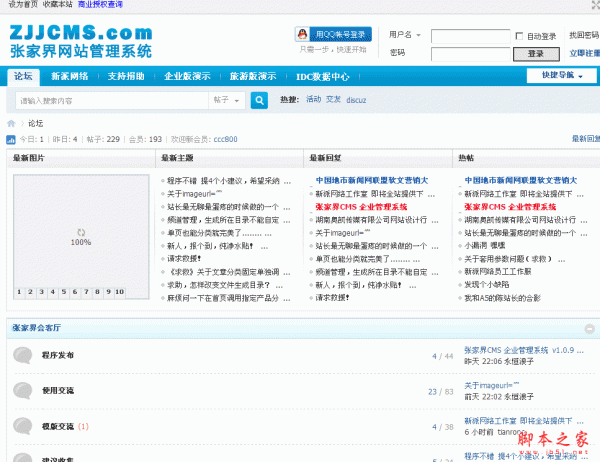Screen dimensions: 600x462
Task: Click the 交友 hot search keyword
Action: click(333, 100)
